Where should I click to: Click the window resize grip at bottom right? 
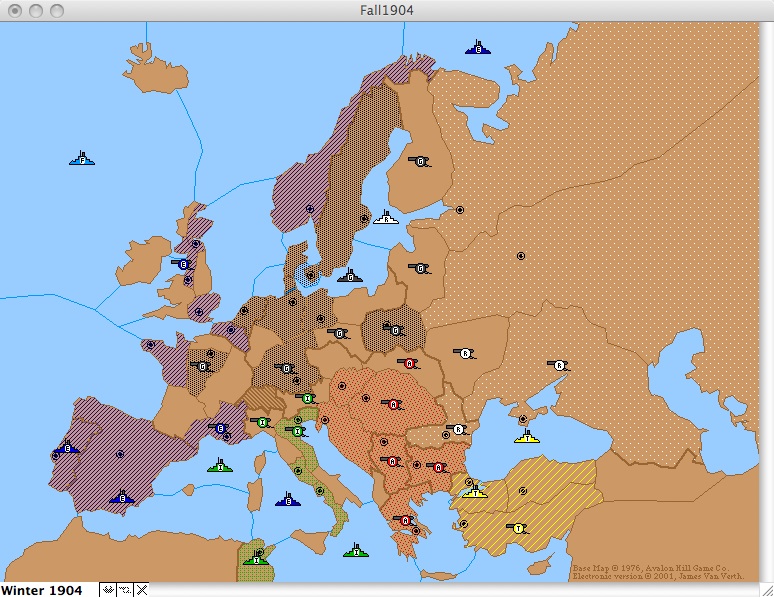767,590
